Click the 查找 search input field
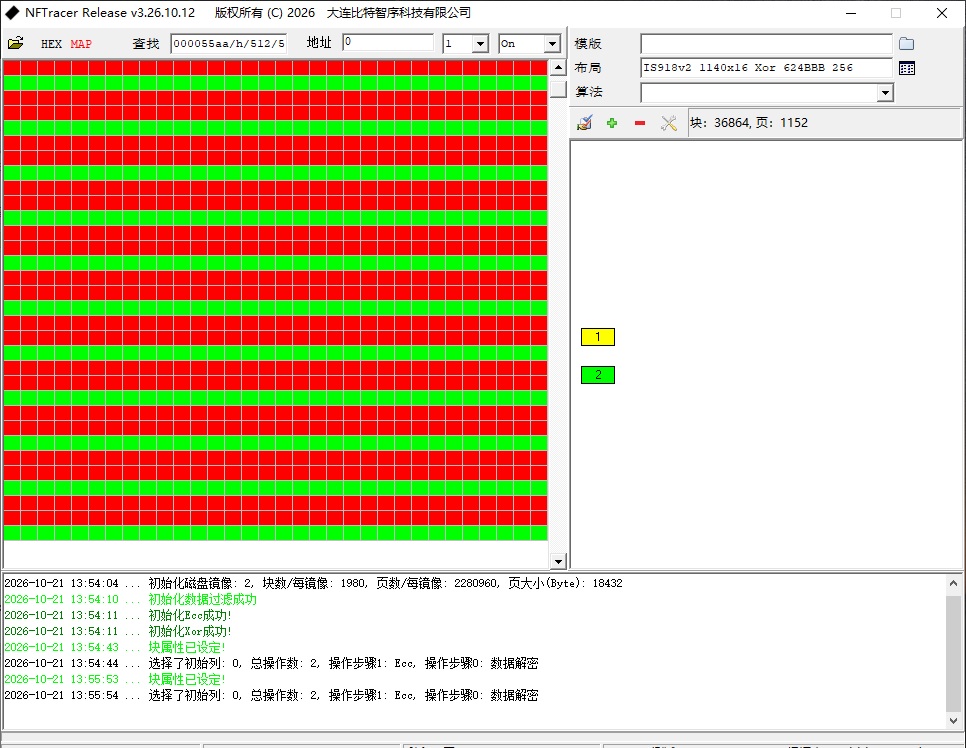This screenshot has height=748, width=966. 229,44
